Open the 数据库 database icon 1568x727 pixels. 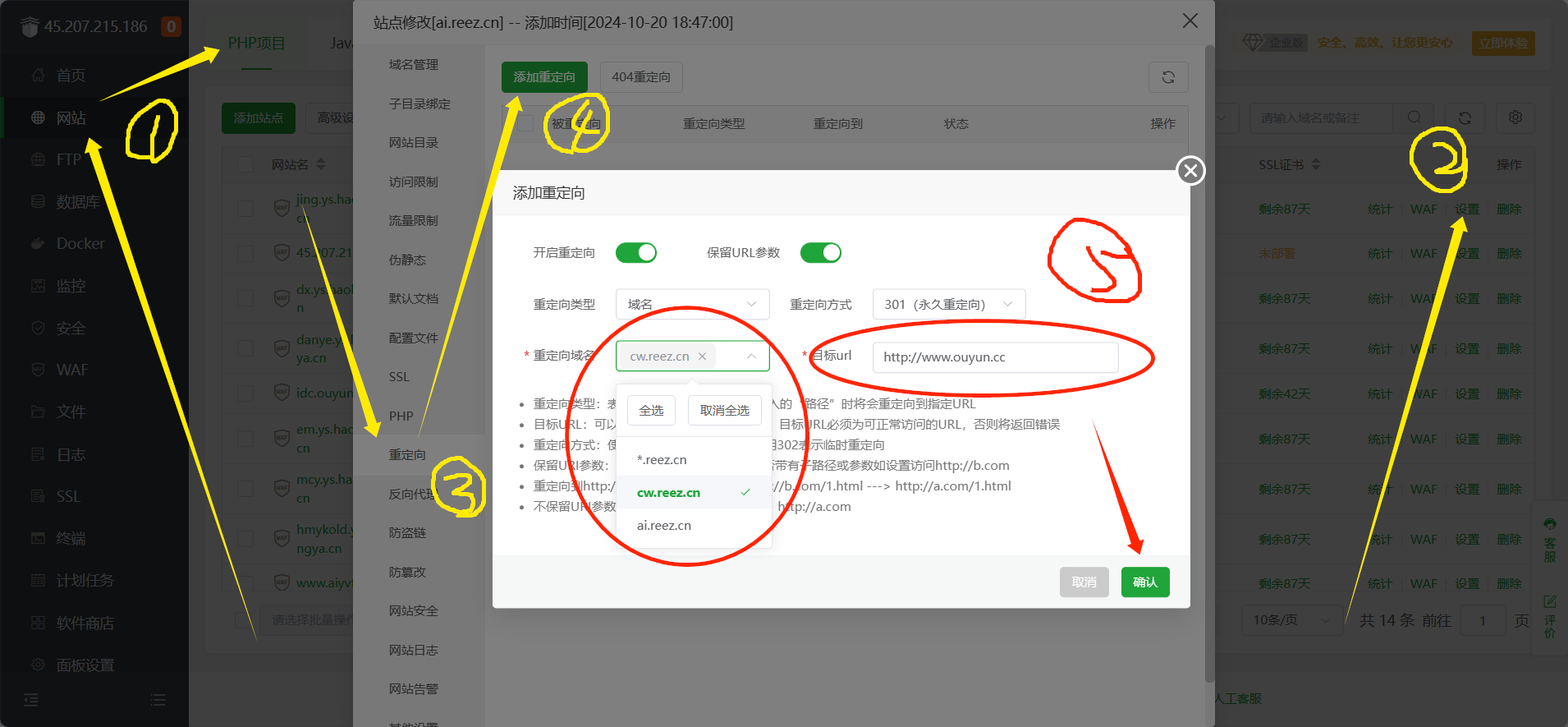click(x=38, y=201)
